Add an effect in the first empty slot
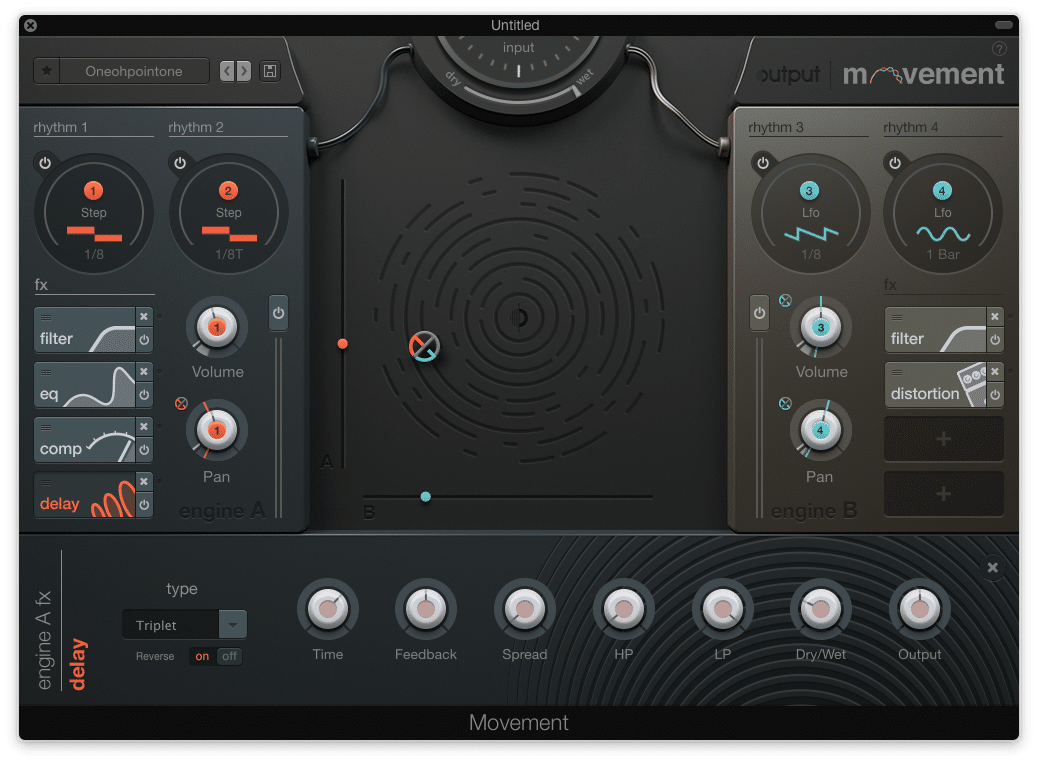1038x763 pixels. click(x=944, y=439)
